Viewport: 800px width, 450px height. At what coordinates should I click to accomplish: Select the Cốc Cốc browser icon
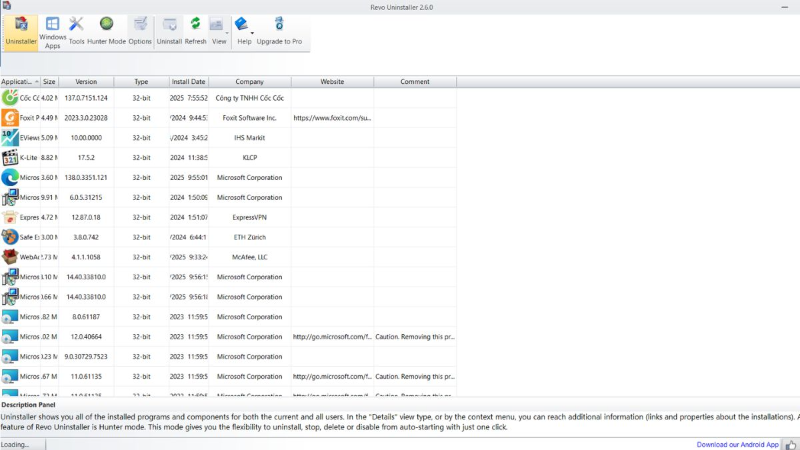click(10, 97)
